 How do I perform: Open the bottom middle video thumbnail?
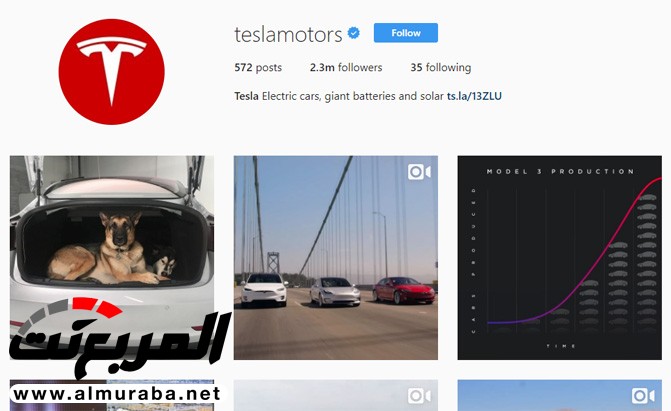[x=336, y=395]
